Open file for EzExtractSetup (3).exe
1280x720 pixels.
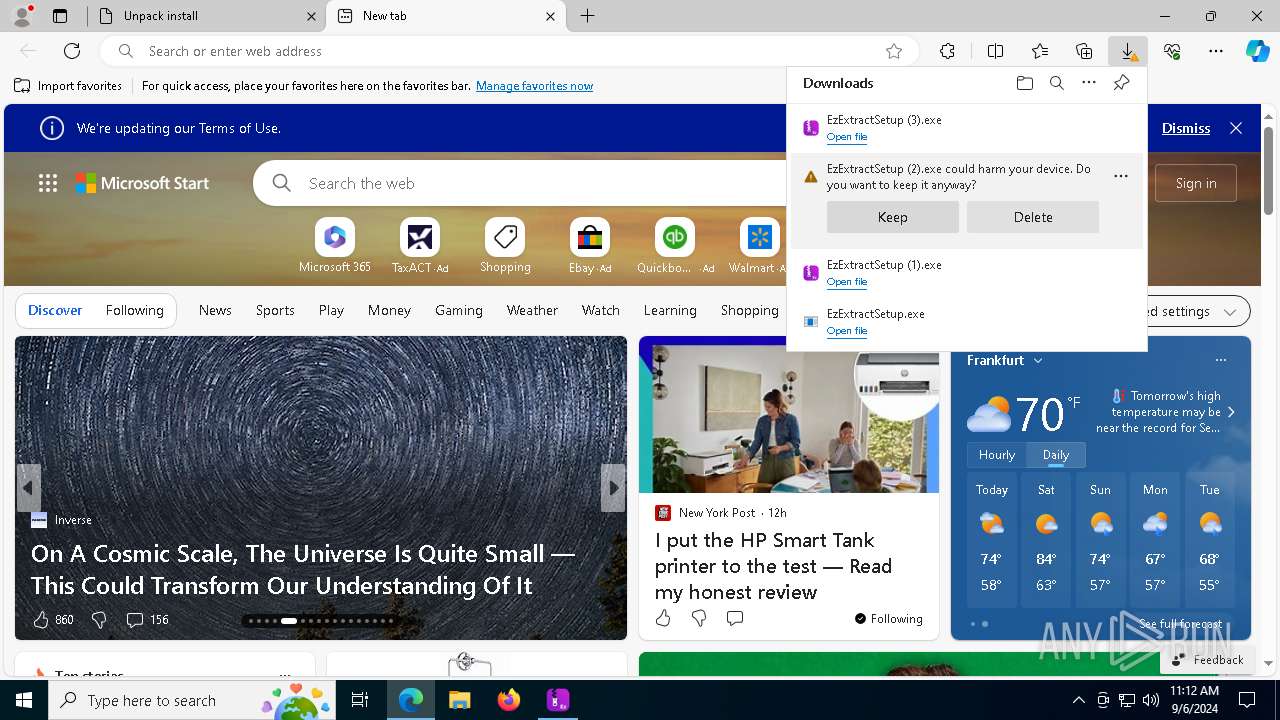coord(847,137)
